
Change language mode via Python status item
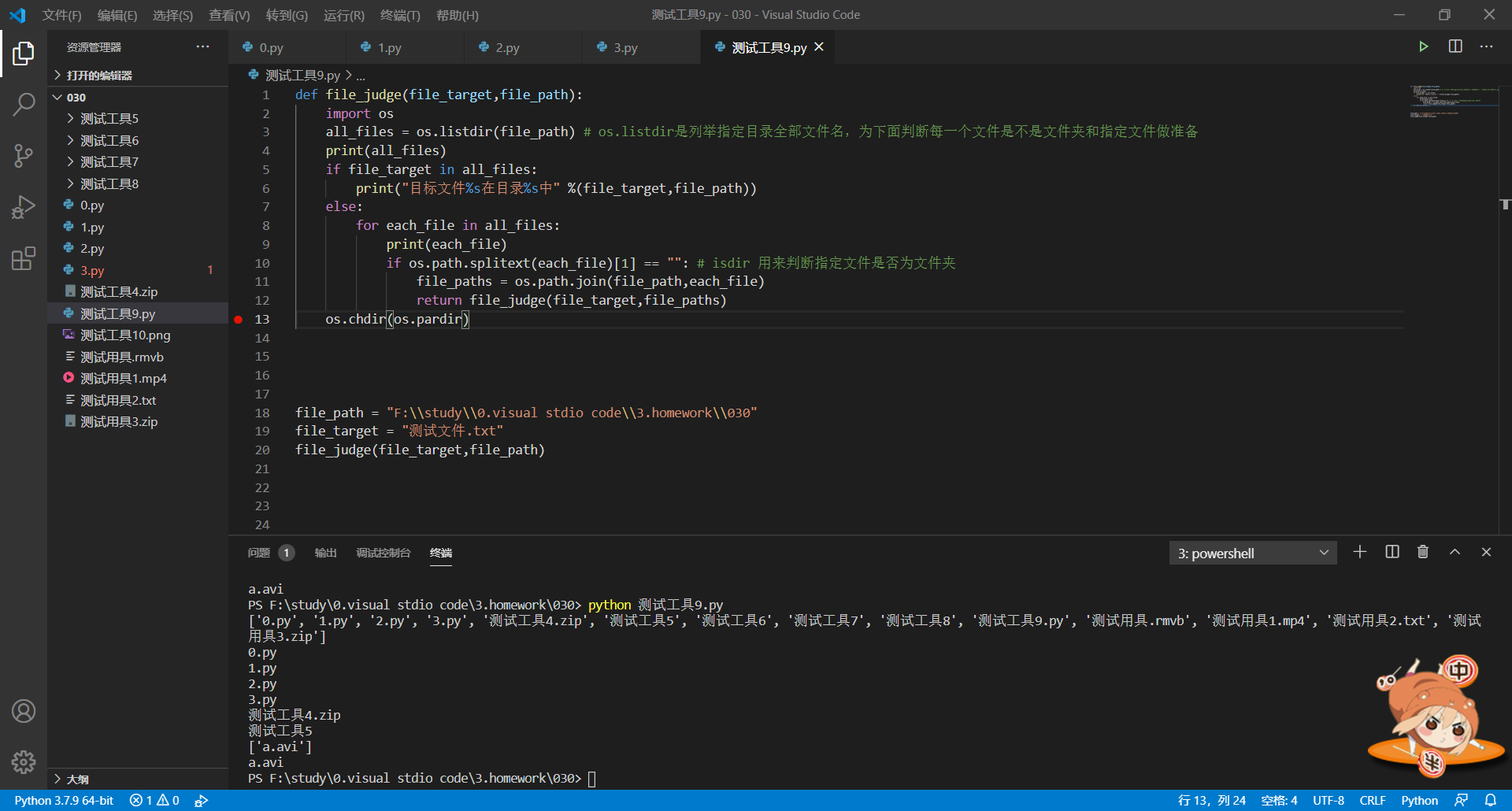pos(1419,800)
